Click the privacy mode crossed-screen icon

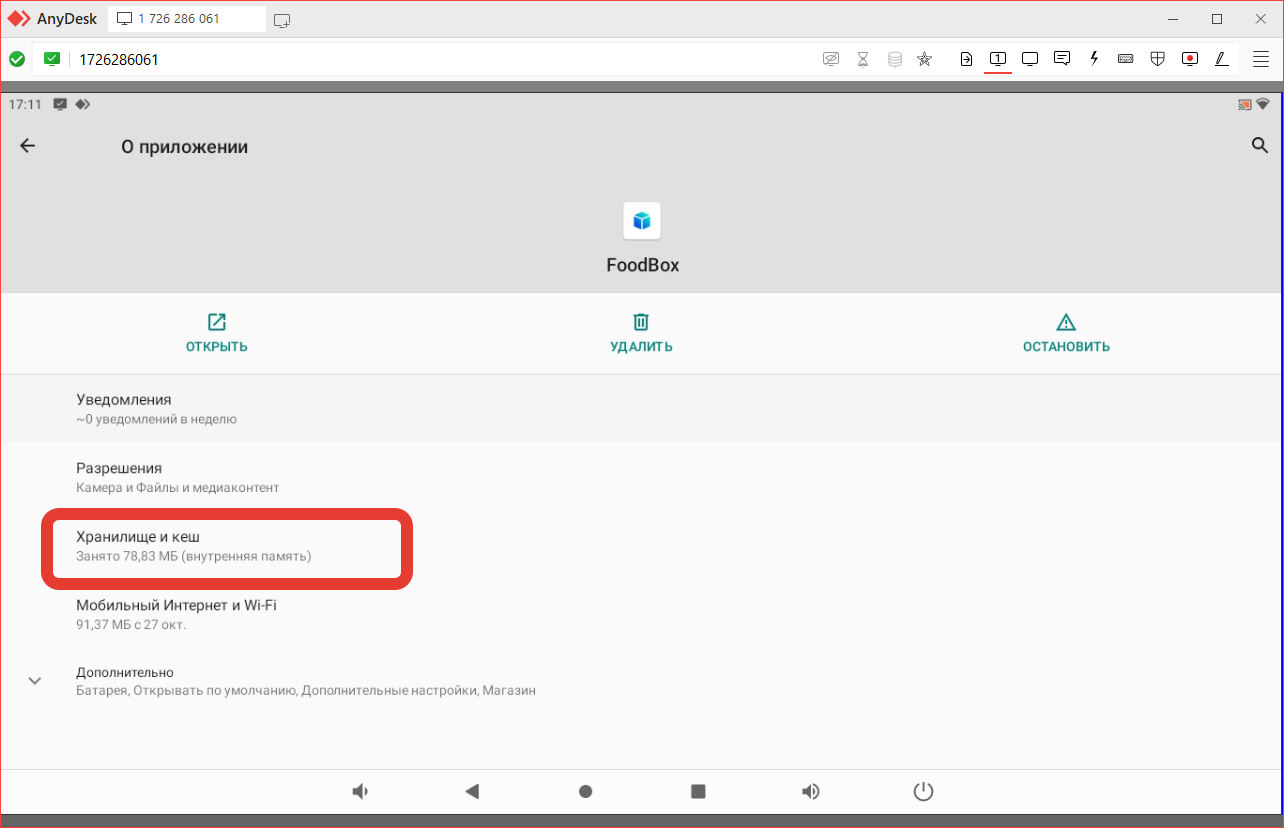(831, 59)
